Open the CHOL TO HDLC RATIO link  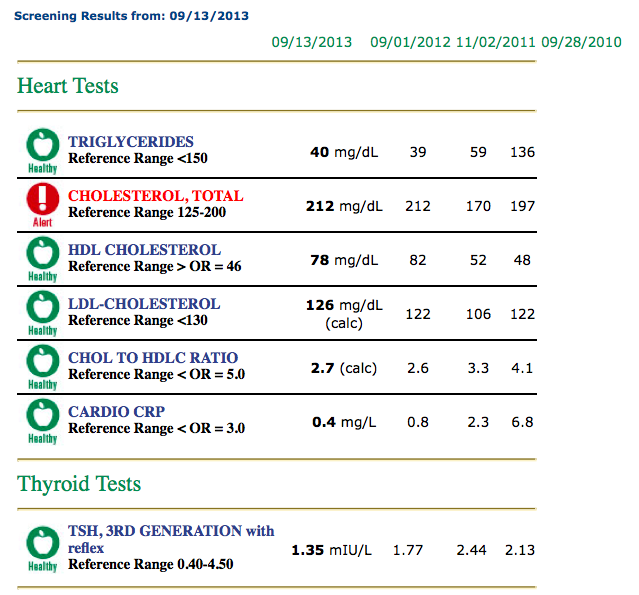pos(153,358)
